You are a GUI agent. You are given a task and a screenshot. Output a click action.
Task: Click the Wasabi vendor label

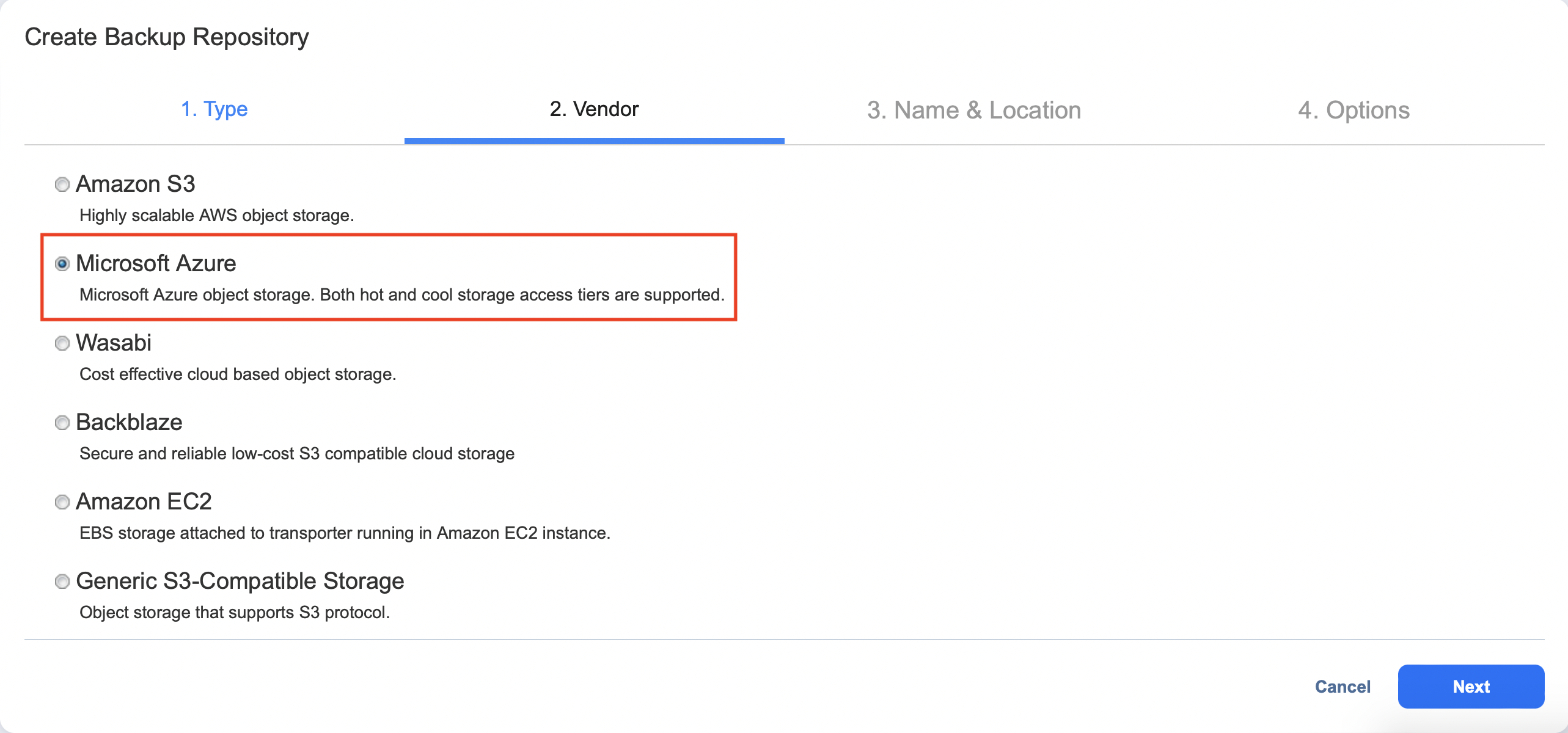(x=114, y=343)
